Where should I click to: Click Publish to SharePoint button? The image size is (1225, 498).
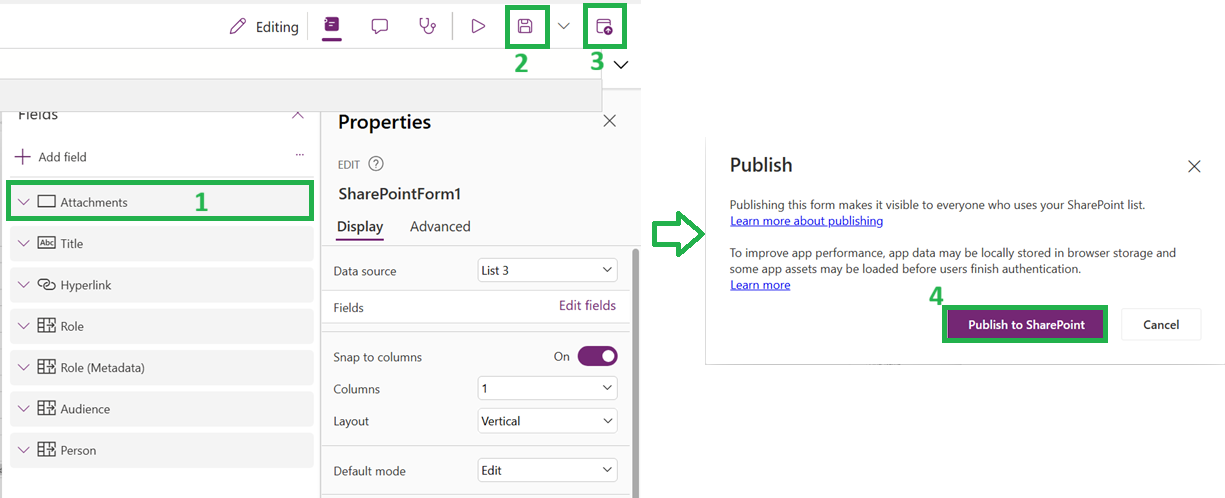[1026, 325]
